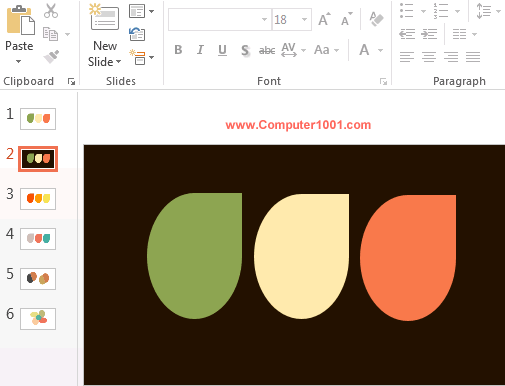This screenshot has height=386, width=505.
Task: Apply Font Color with the A icon
Action: tap(364, 50)
